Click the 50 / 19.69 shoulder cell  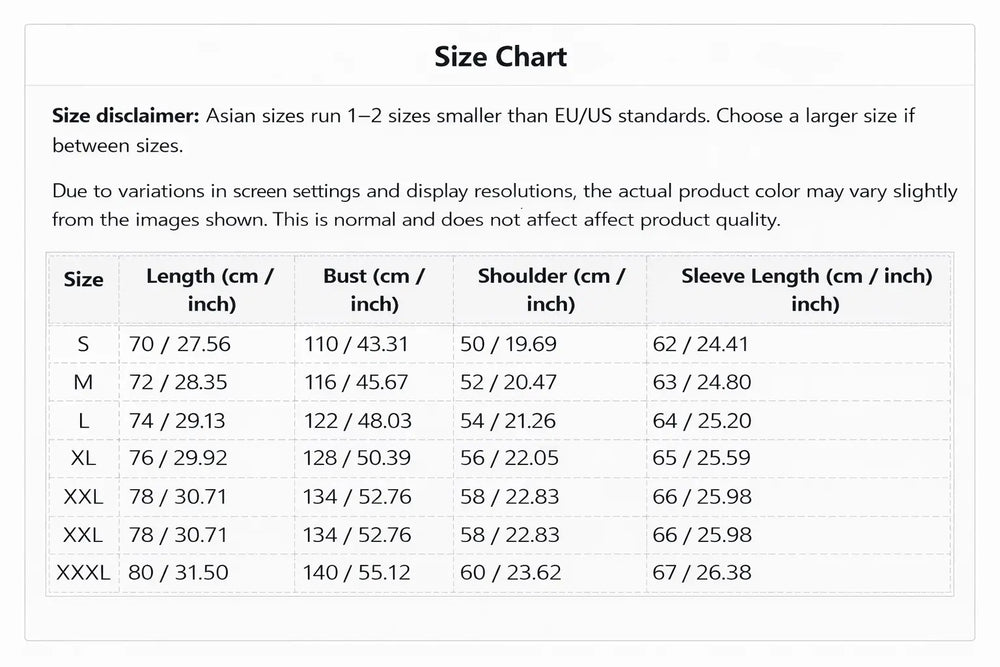[x=508, y=344]
